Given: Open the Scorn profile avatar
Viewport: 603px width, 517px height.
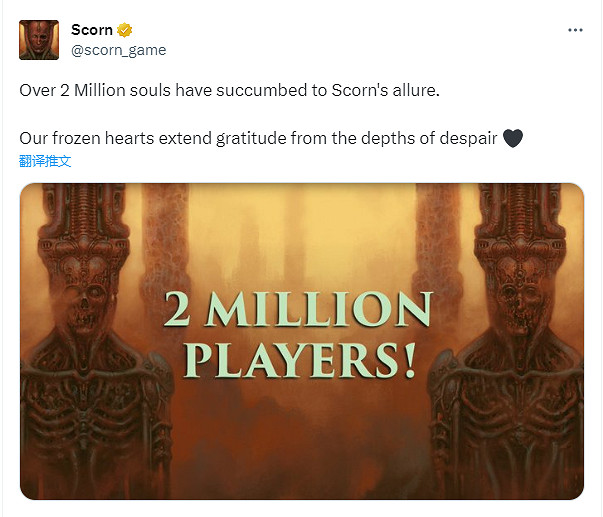Looking at the screenshot, I should 39,40.
